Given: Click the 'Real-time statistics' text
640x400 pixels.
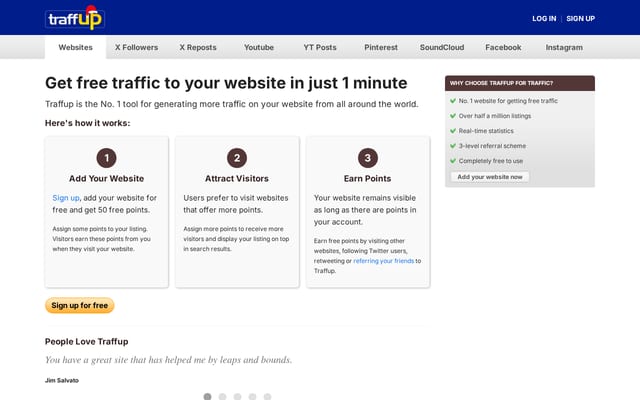Looking at the screenshot, I should (x=486, y=131).
